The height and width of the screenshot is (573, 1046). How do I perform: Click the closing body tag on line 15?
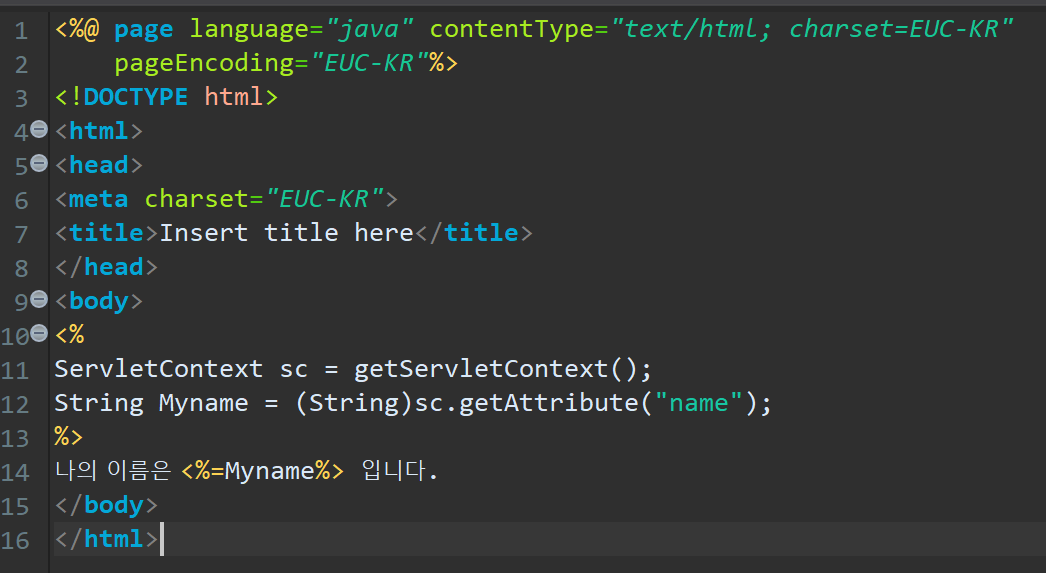(106, 505)
